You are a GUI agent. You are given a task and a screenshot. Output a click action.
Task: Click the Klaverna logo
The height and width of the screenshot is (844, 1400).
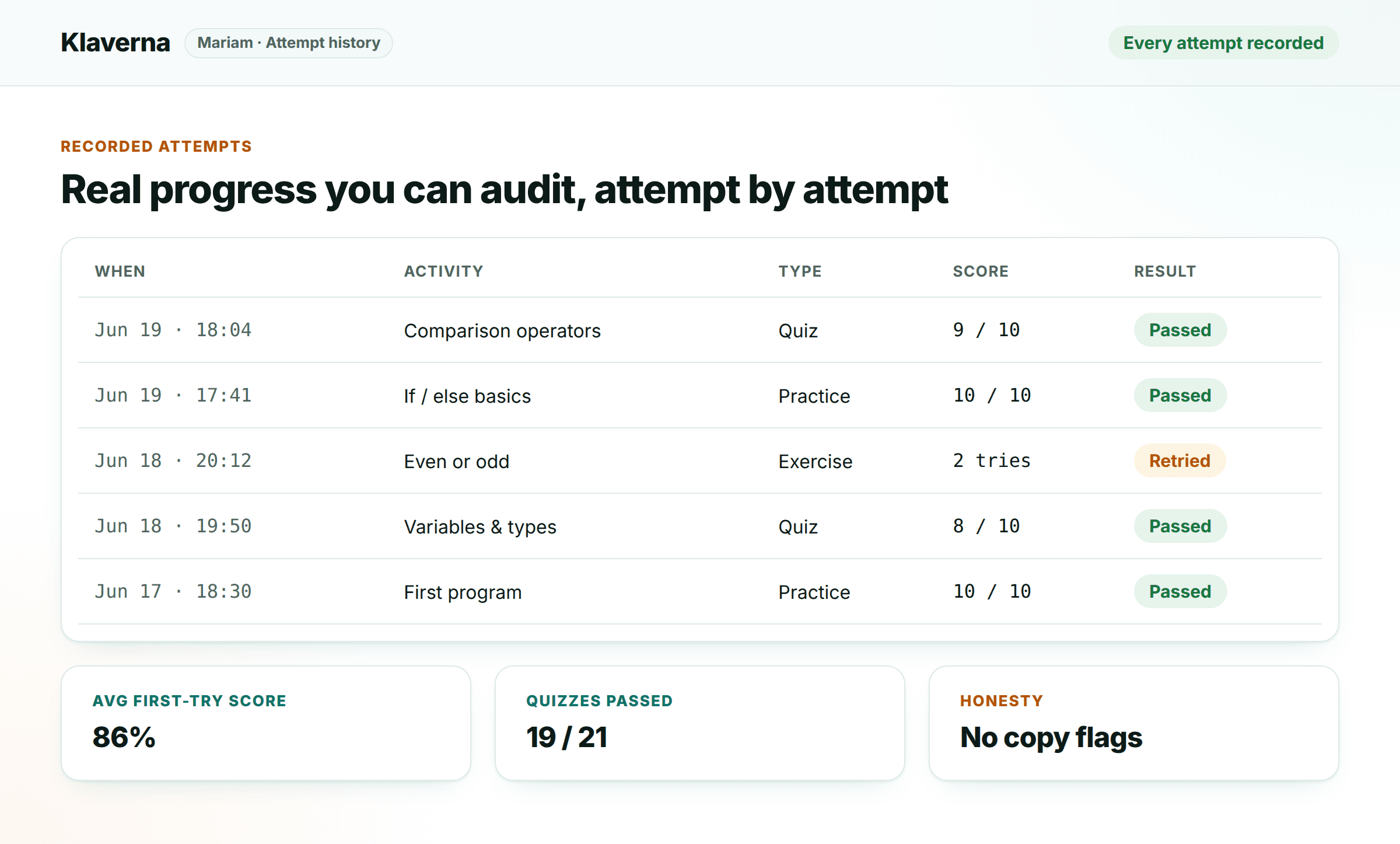click(x=116, y=43)
